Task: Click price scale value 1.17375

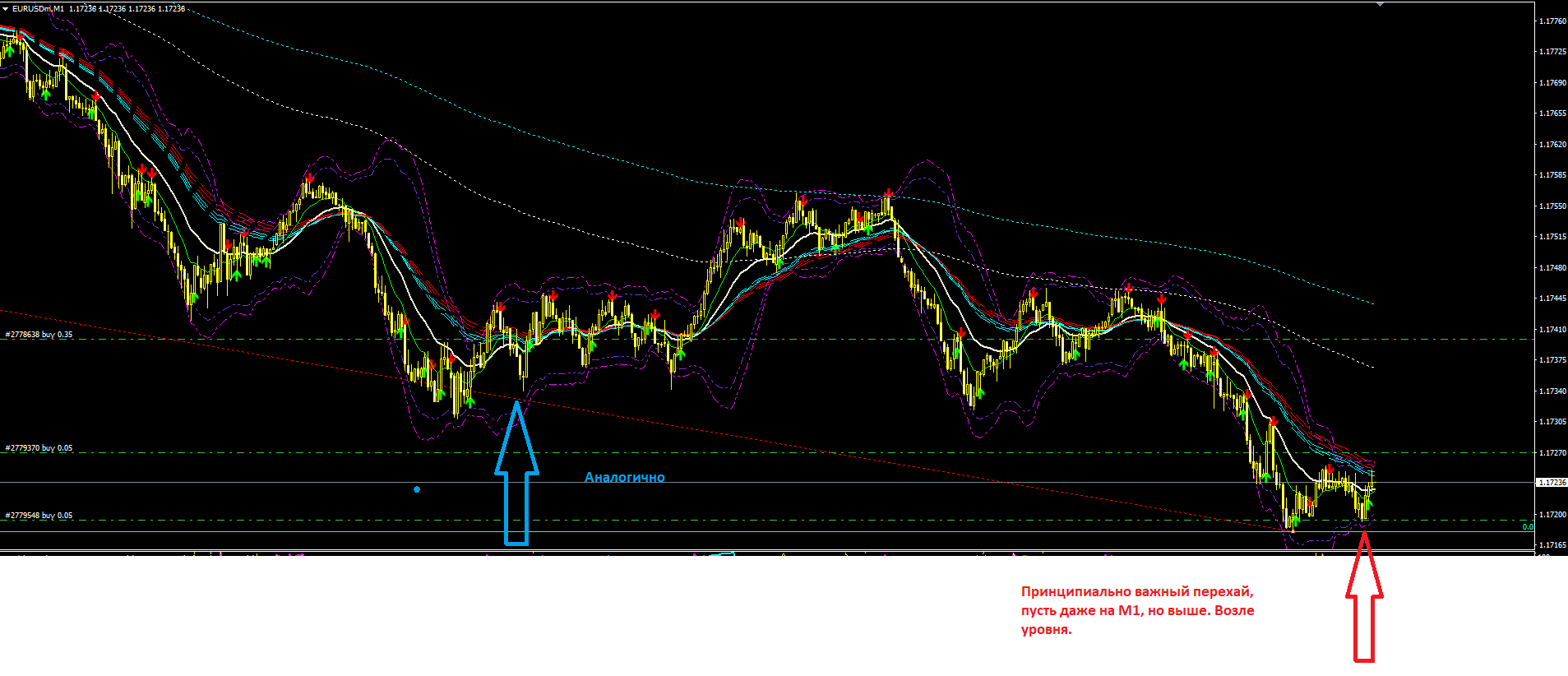Action: click(x=1552, y=360)
